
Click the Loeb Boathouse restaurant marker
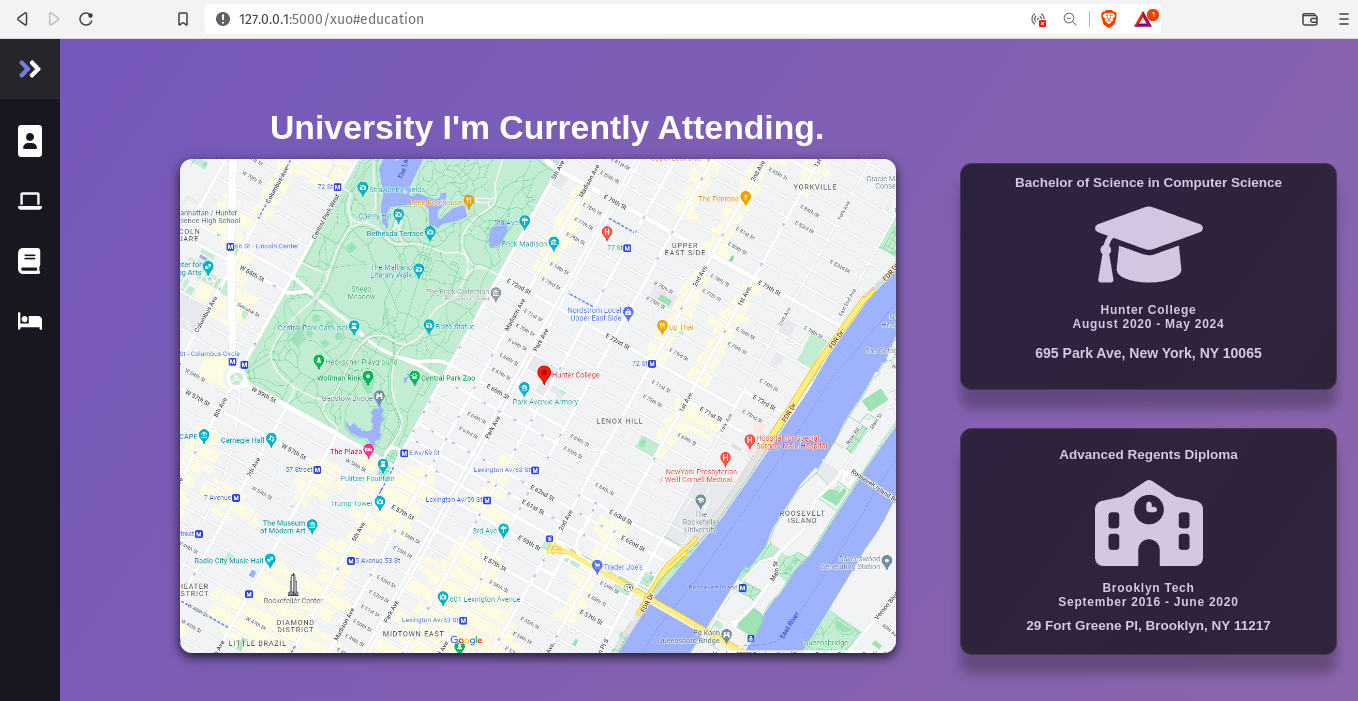[468, 201]
